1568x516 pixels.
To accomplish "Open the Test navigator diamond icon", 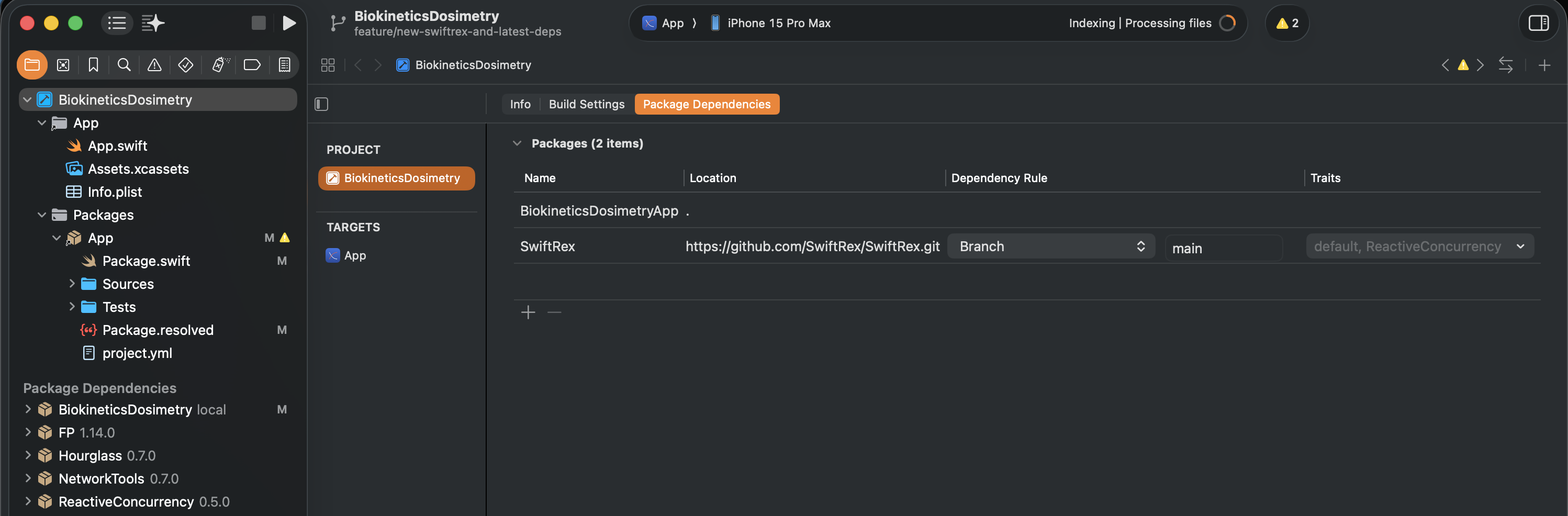I will coord(186,65).
